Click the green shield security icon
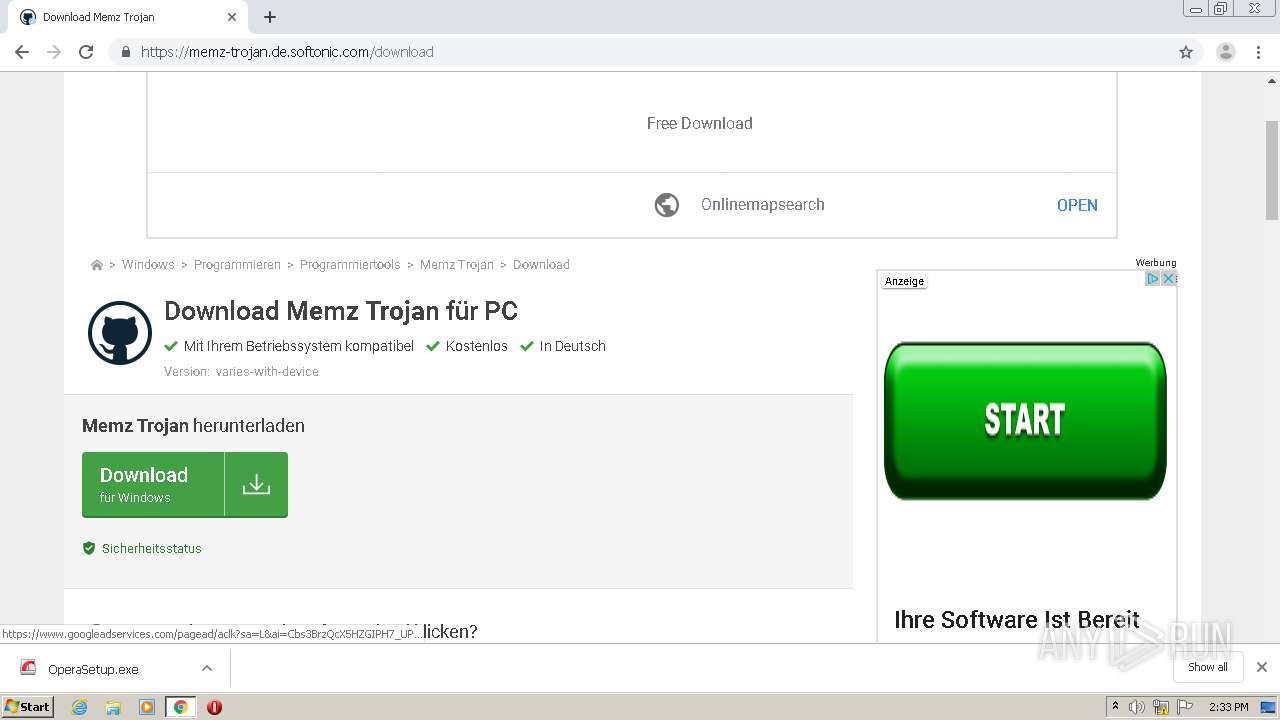Image resolution: width=1280 pixels, height=720 pixels. 89,548
